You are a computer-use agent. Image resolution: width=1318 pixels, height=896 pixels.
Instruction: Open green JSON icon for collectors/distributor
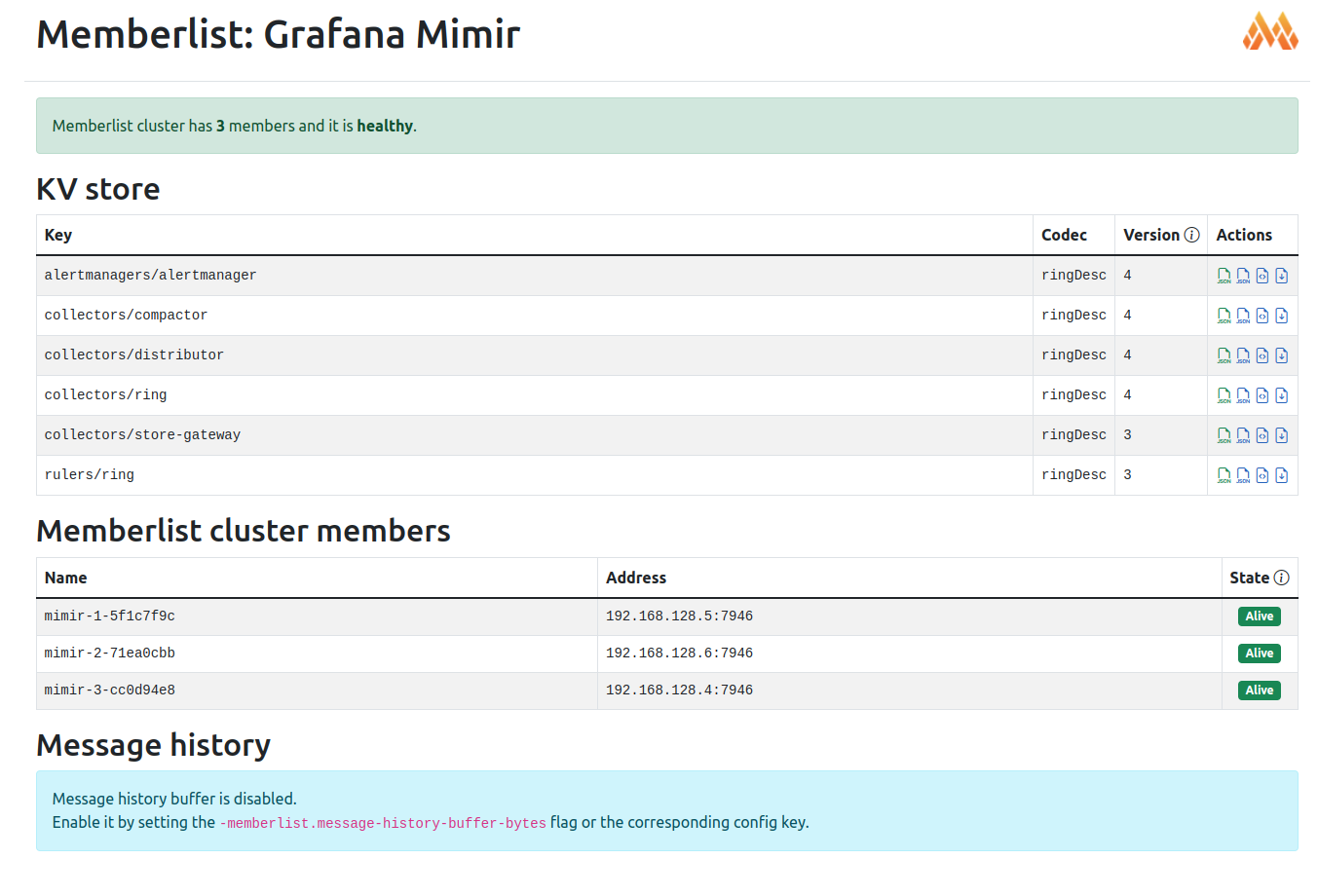(x=1224, y=355)
